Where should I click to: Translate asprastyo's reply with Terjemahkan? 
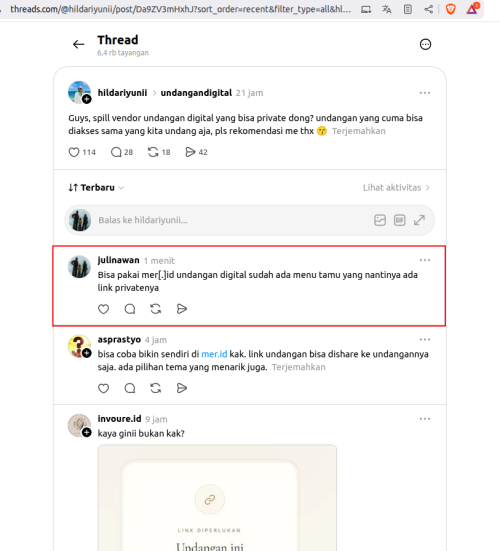pyautogui.click(x=299, y=367)
